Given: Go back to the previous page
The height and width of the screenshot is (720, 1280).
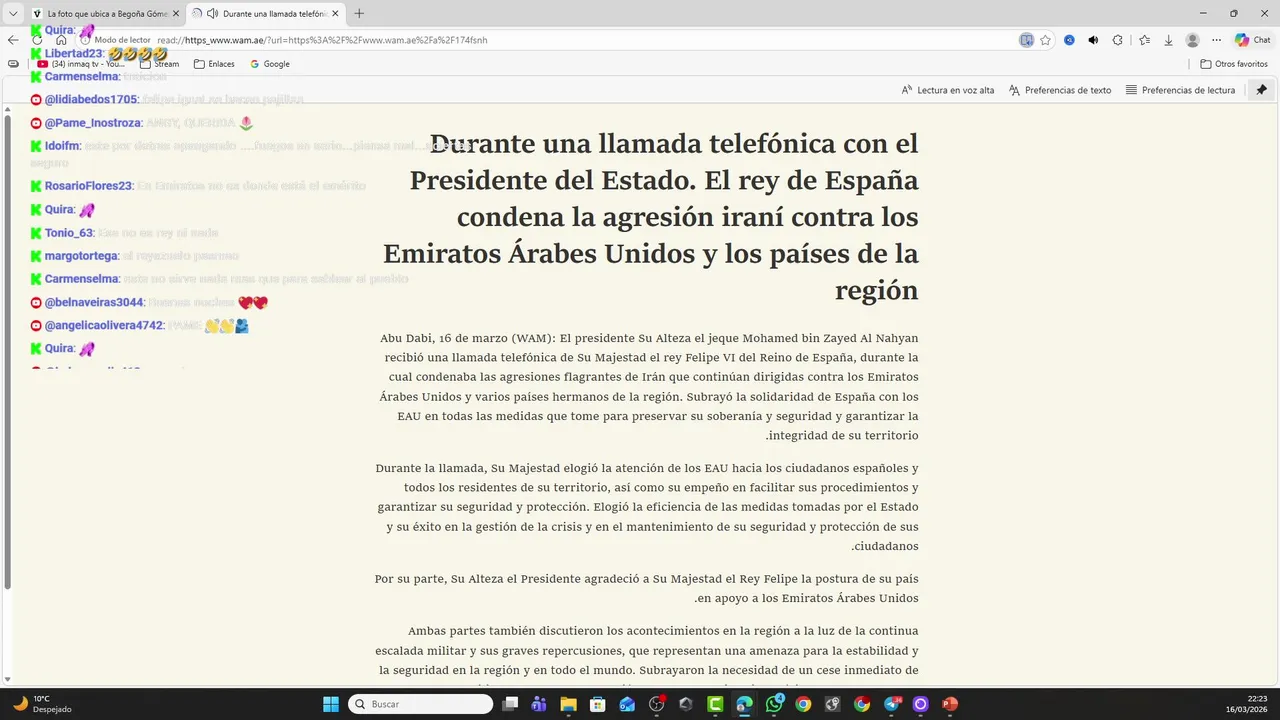Looking at the screenshot, I should [x=13, y=40].
